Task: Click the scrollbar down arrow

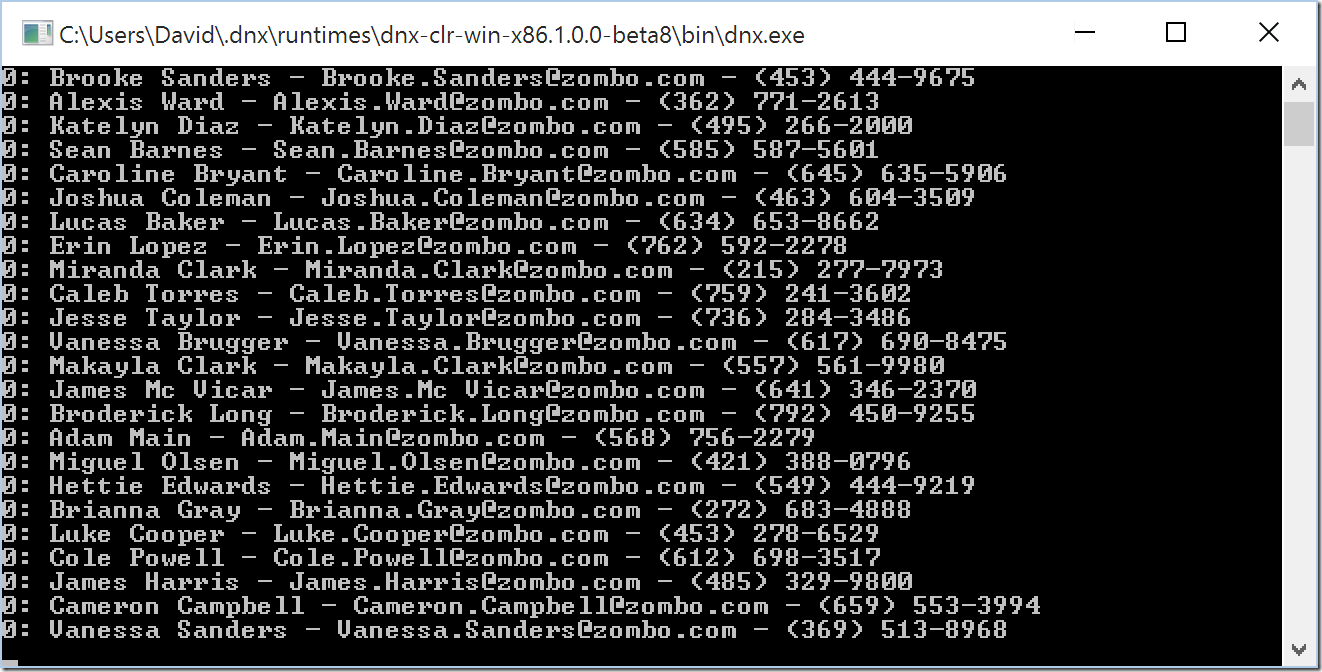Action: click(x=1299, y=649)
